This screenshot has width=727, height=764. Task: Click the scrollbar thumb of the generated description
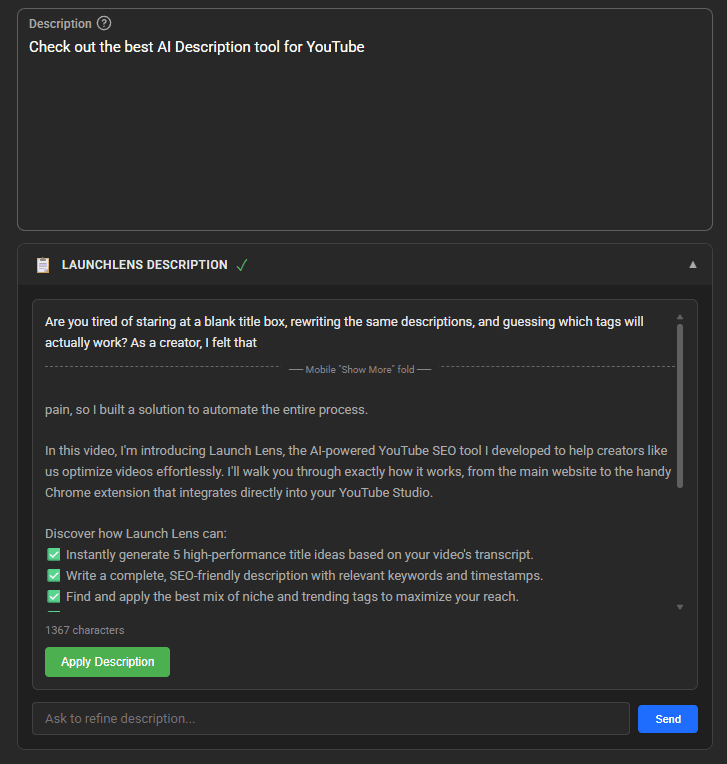[x=680, y=406]
